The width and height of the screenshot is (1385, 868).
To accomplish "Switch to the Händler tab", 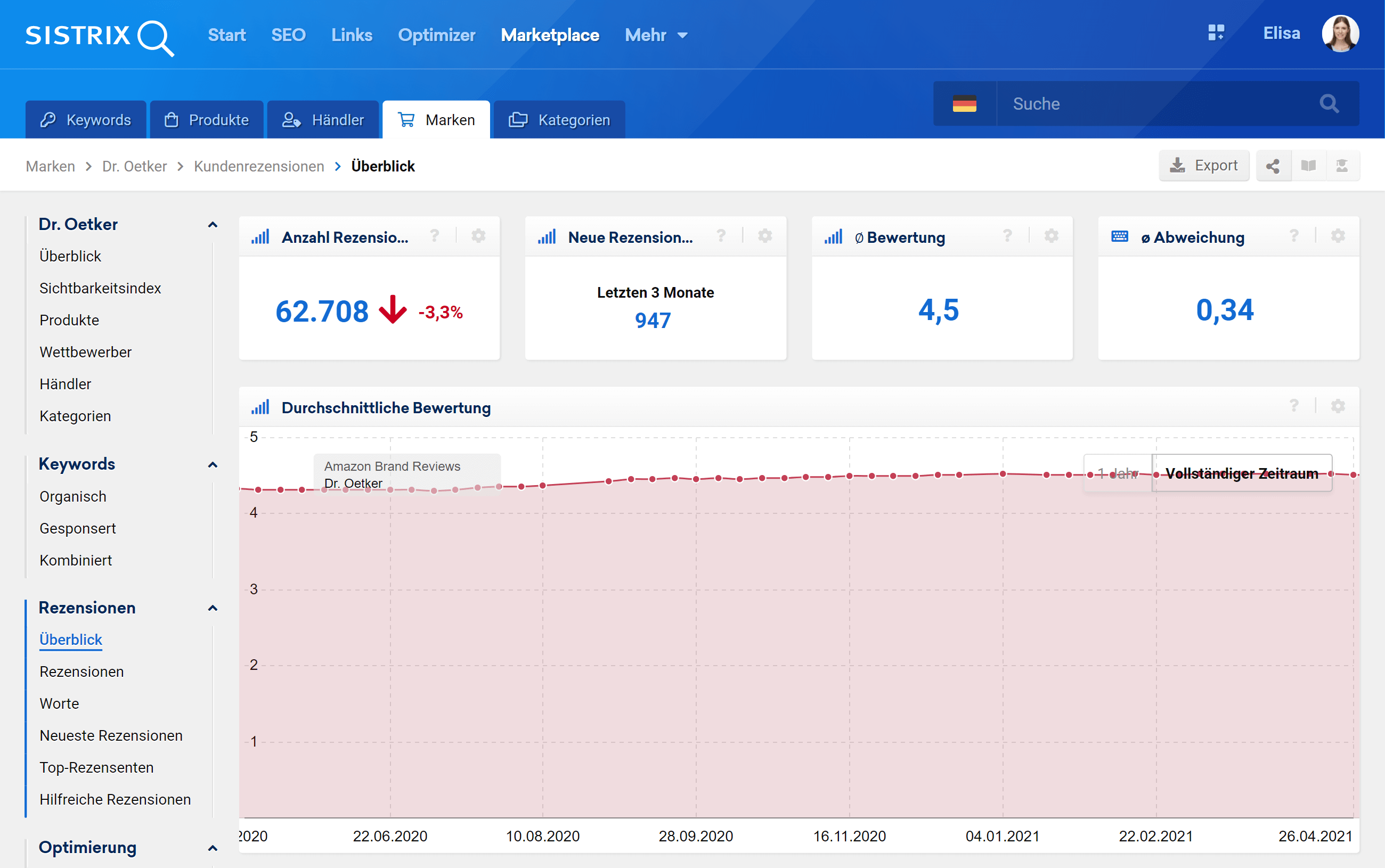I will 323,120.
